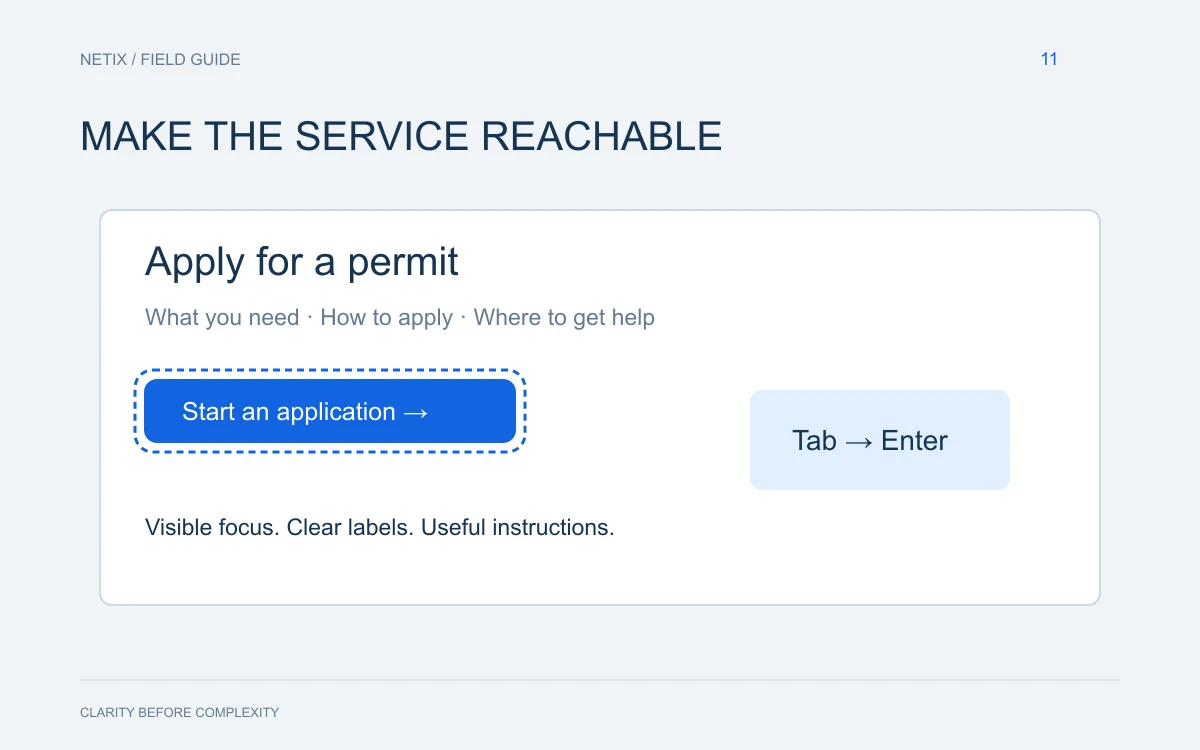Open the How to apply link
Screen dimensions: 1200x750
(x=387, y=318)
